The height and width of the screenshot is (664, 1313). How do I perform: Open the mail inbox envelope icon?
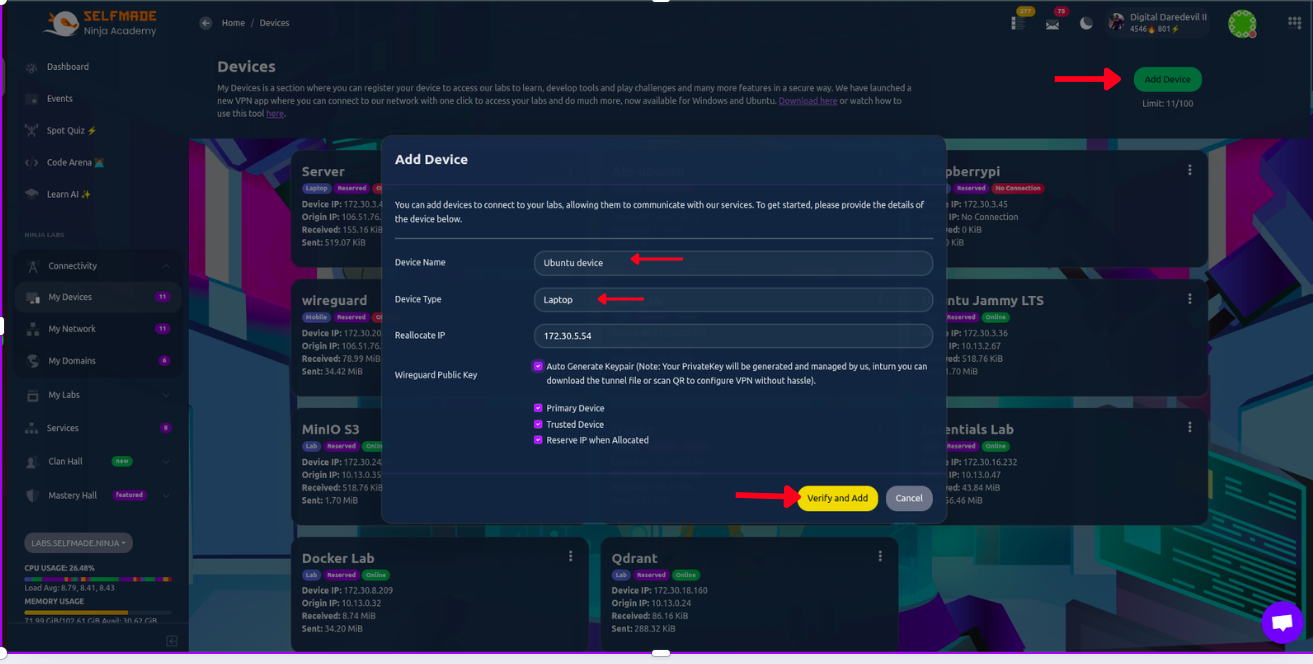[1052, 24]
